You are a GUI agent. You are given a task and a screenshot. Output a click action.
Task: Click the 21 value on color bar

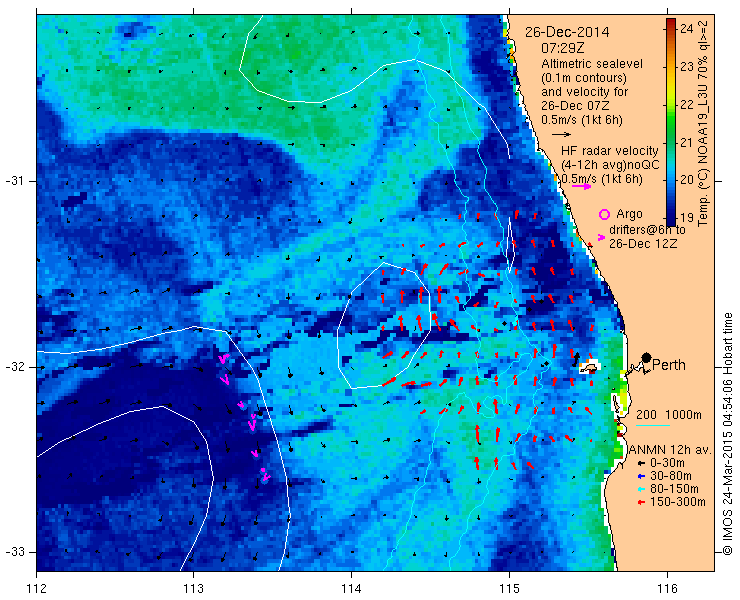tap(687, 142)
